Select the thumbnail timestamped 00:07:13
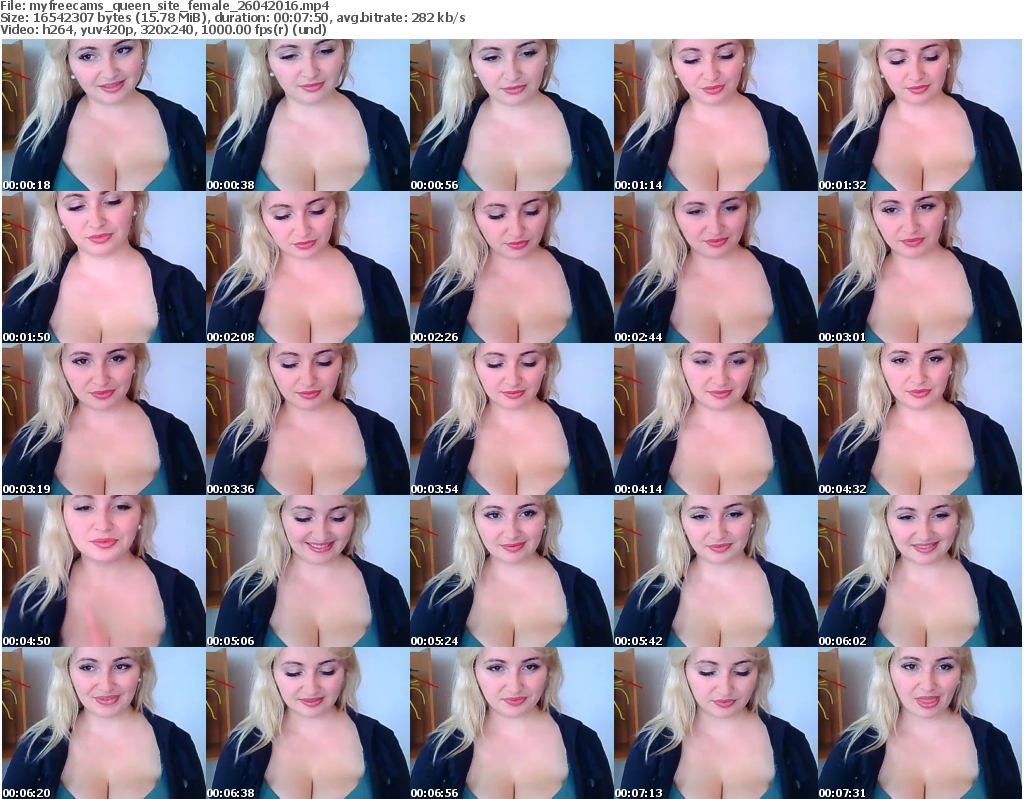The width and height of the screenshot is (1024, 799). pyautogui.click(x=715, y=723)
